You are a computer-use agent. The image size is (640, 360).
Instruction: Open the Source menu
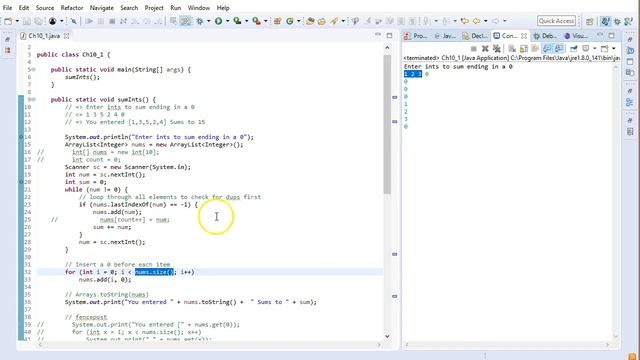pyautogui.click(x=45, y=8)
